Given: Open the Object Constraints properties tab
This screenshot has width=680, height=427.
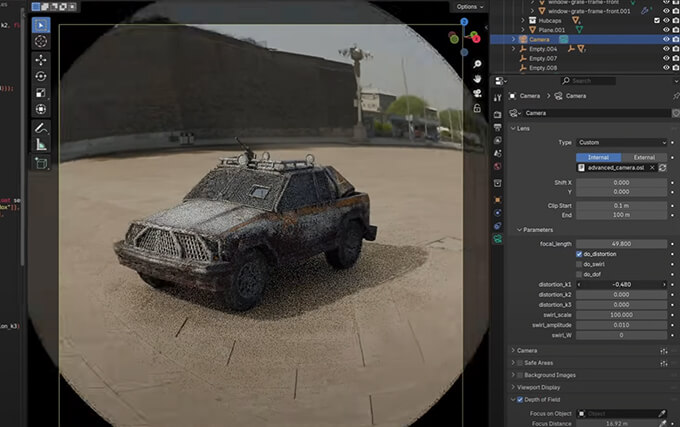Looking at the screenshot, I should tap(497, 226).
